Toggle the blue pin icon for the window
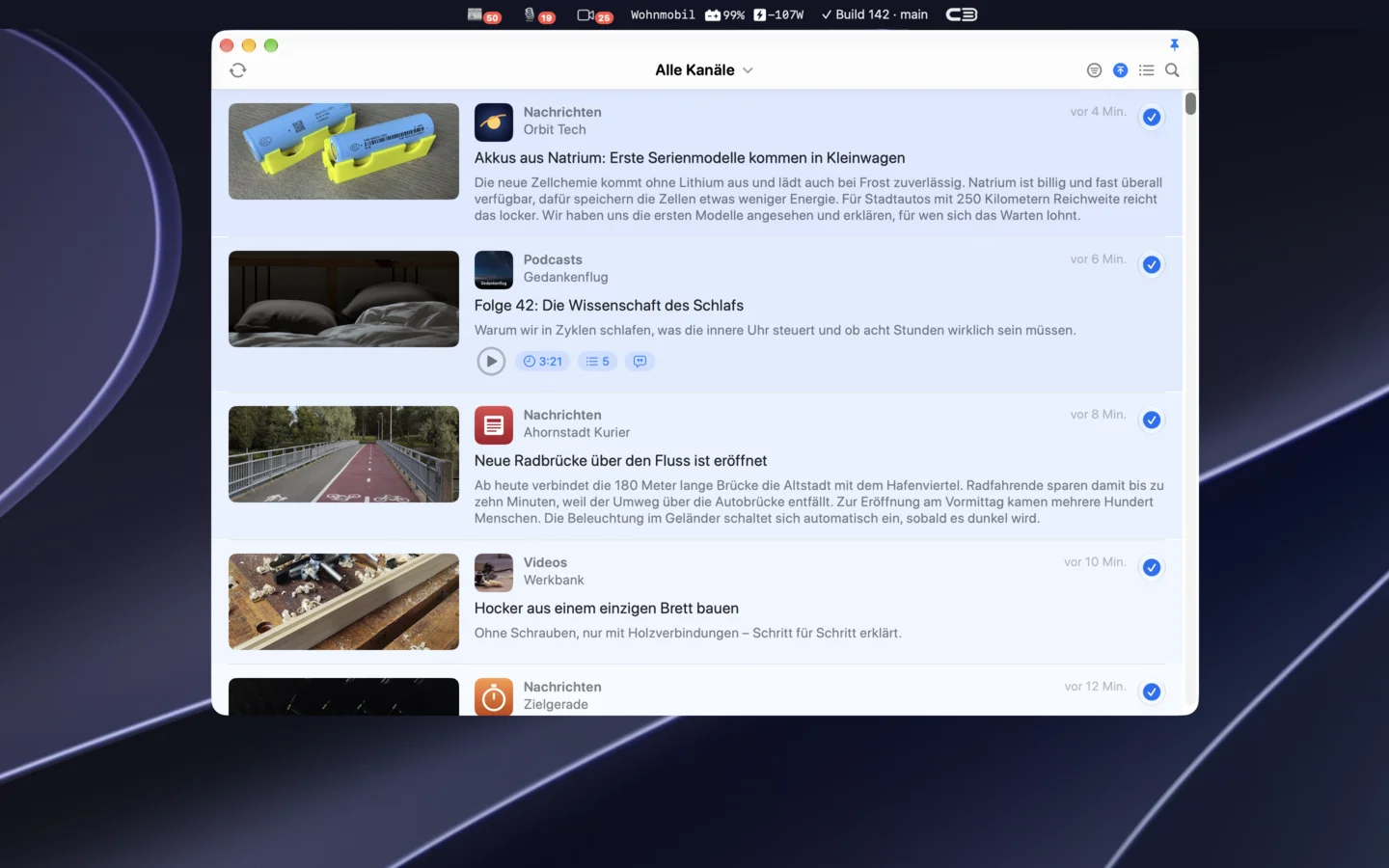 1174,44
